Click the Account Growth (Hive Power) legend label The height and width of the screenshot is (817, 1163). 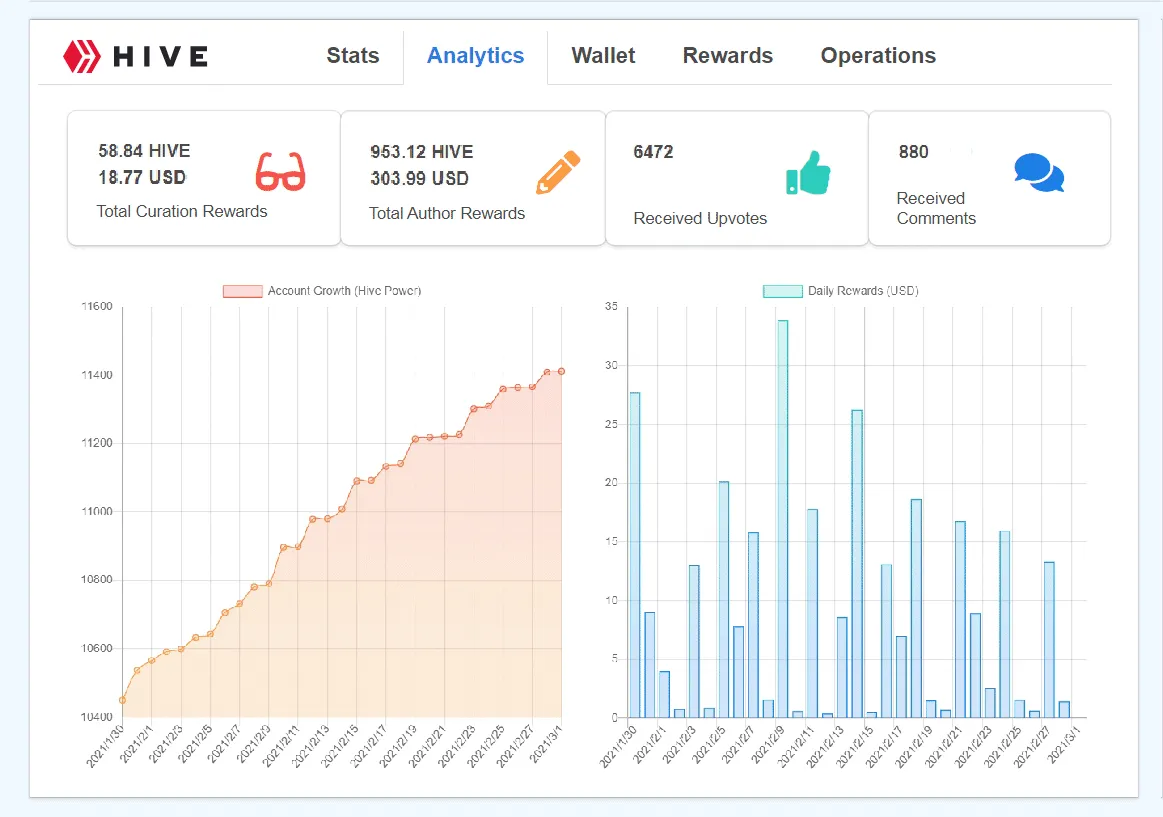344,291
